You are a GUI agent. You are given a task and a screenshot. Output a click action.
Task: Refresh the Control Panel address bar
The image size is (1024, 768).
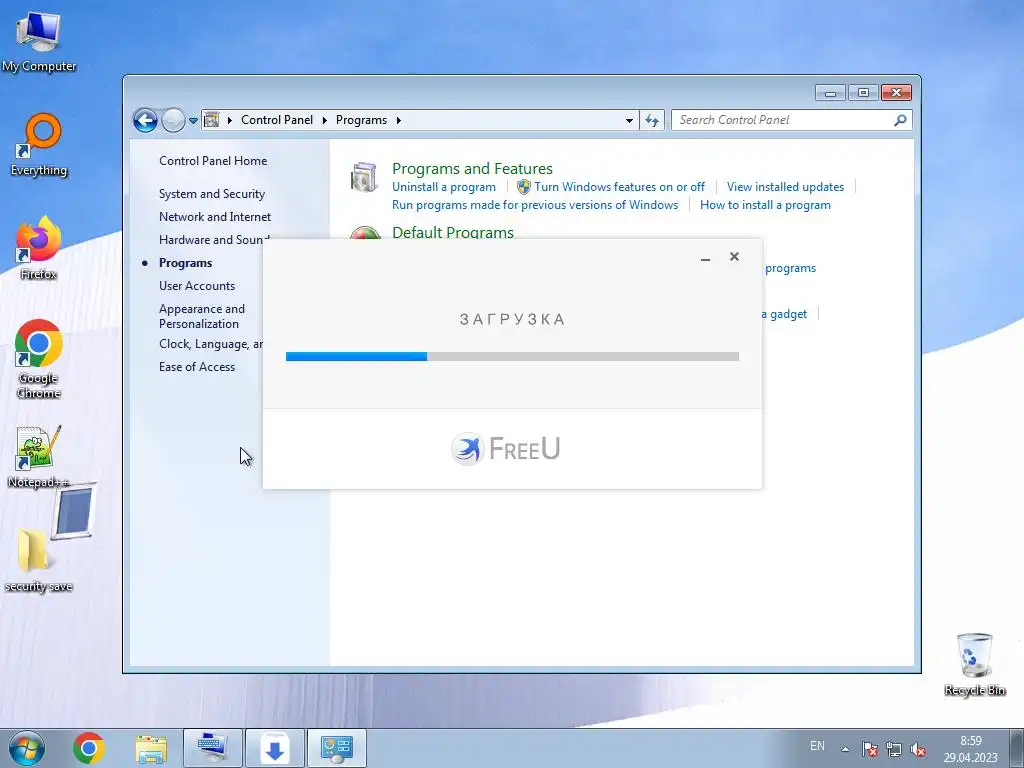point(652,120)
